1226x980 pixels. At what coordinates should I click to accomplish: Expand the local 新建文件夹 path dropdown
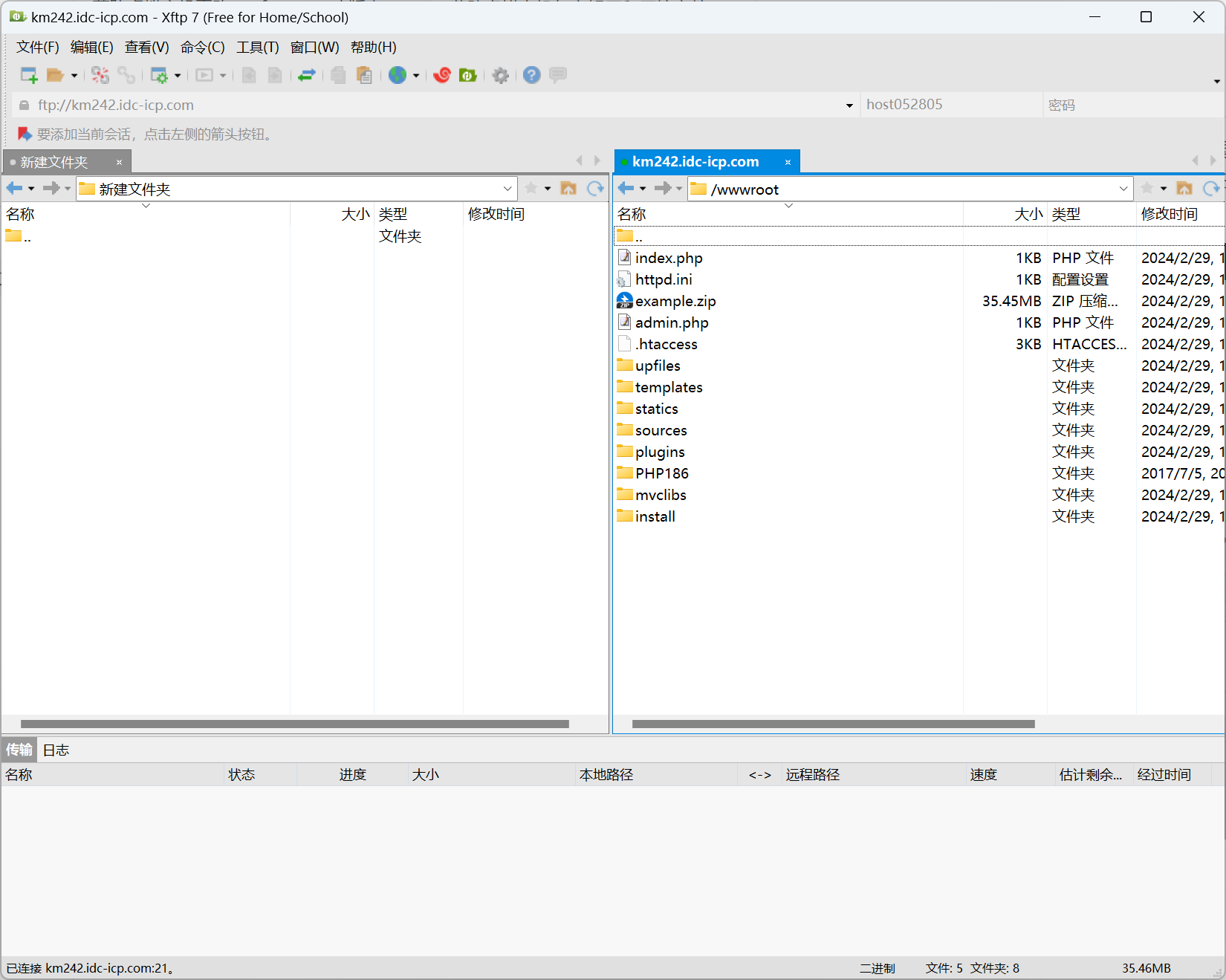[507, 189]
